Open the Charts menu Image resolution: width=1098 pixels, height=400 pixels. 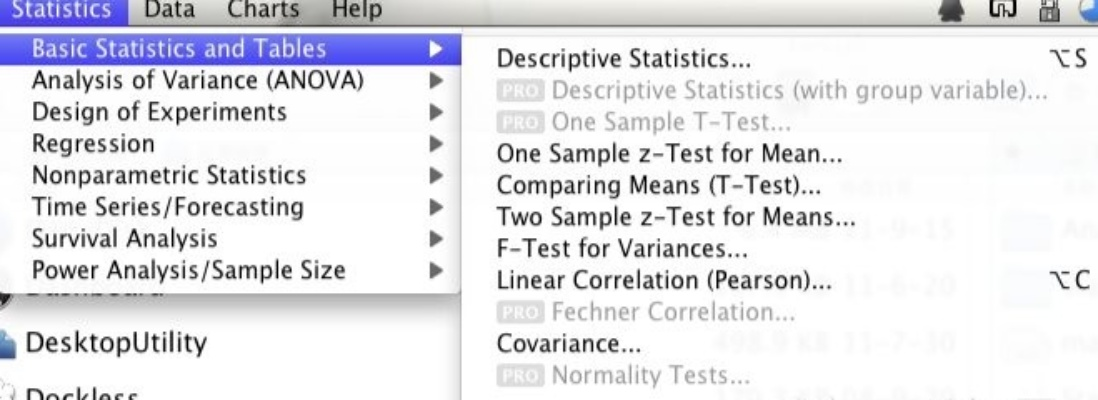263,11
